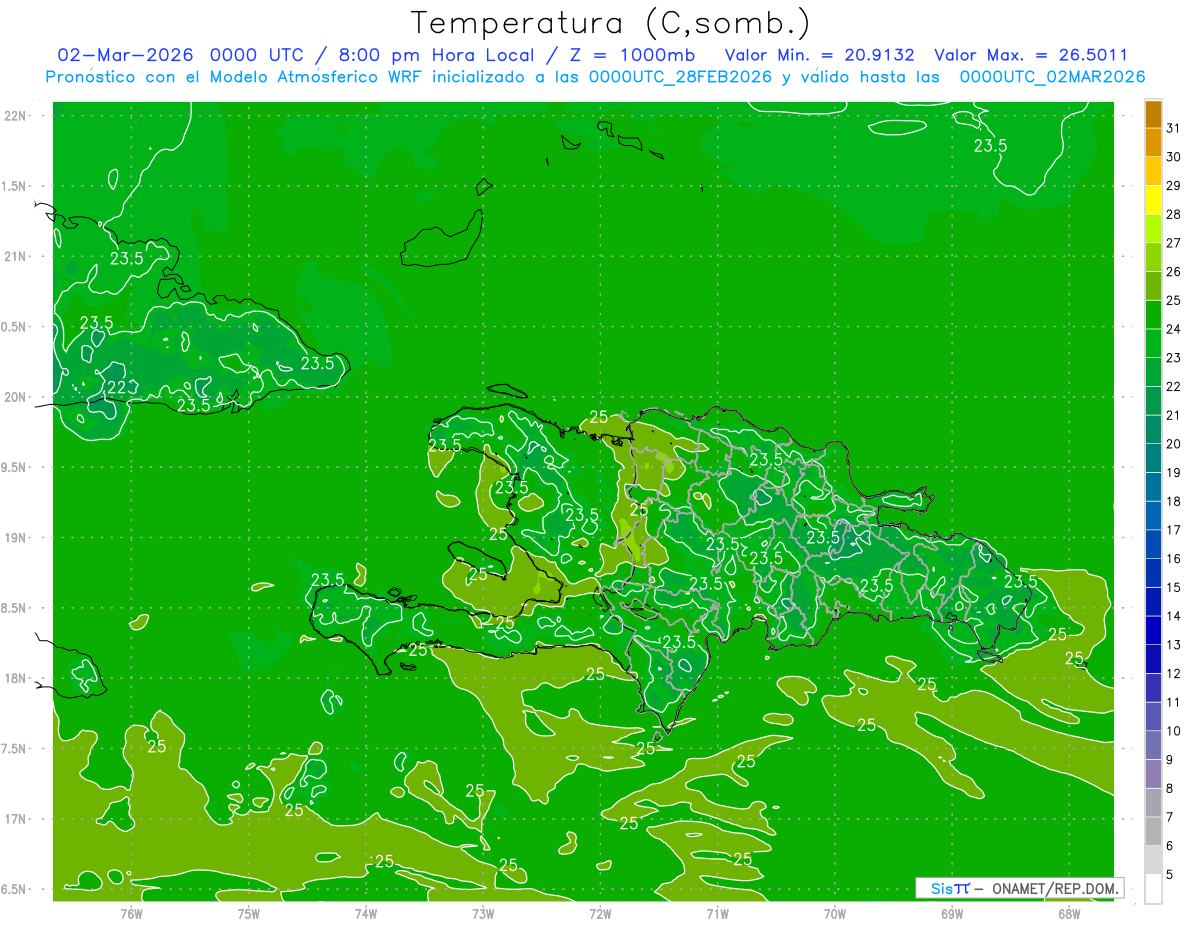This screenshot has width=1200, height=927.
Task: Click the "76W" longitude axis label
Action: coord(131,913)
